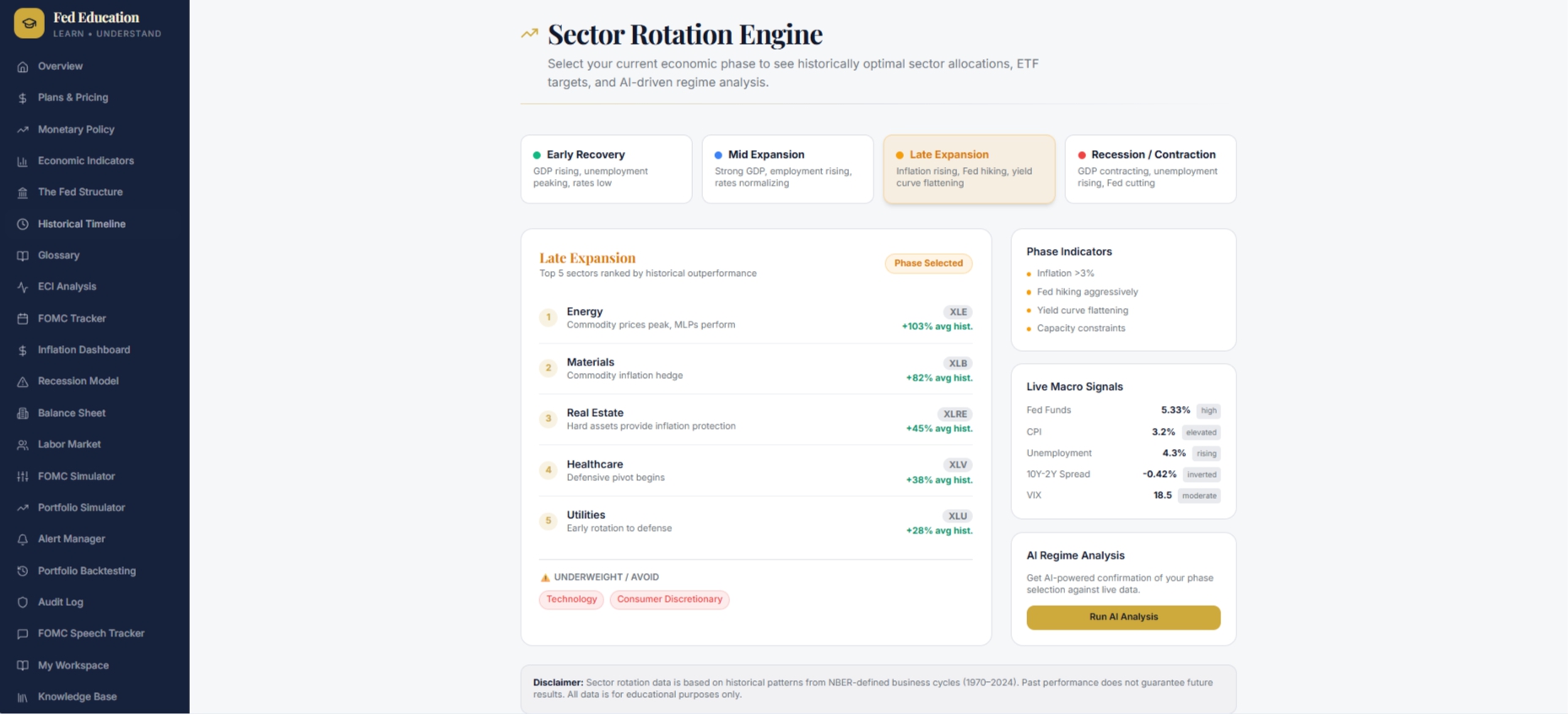Select the Mid Expansion phase card
This screenshot has height=714, width=1568.
point(787,169)
